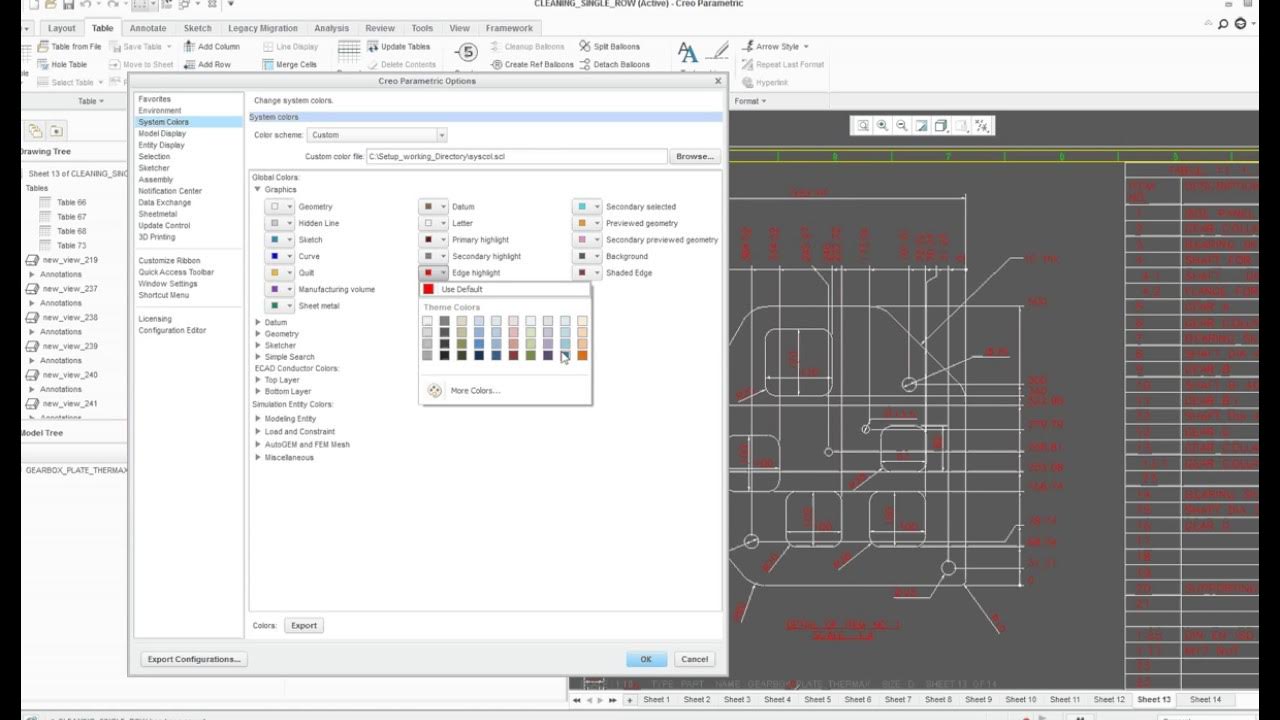Expand the Datum colors group
This screenshot has height=720, width=1280.
click(x=258, y=323)
